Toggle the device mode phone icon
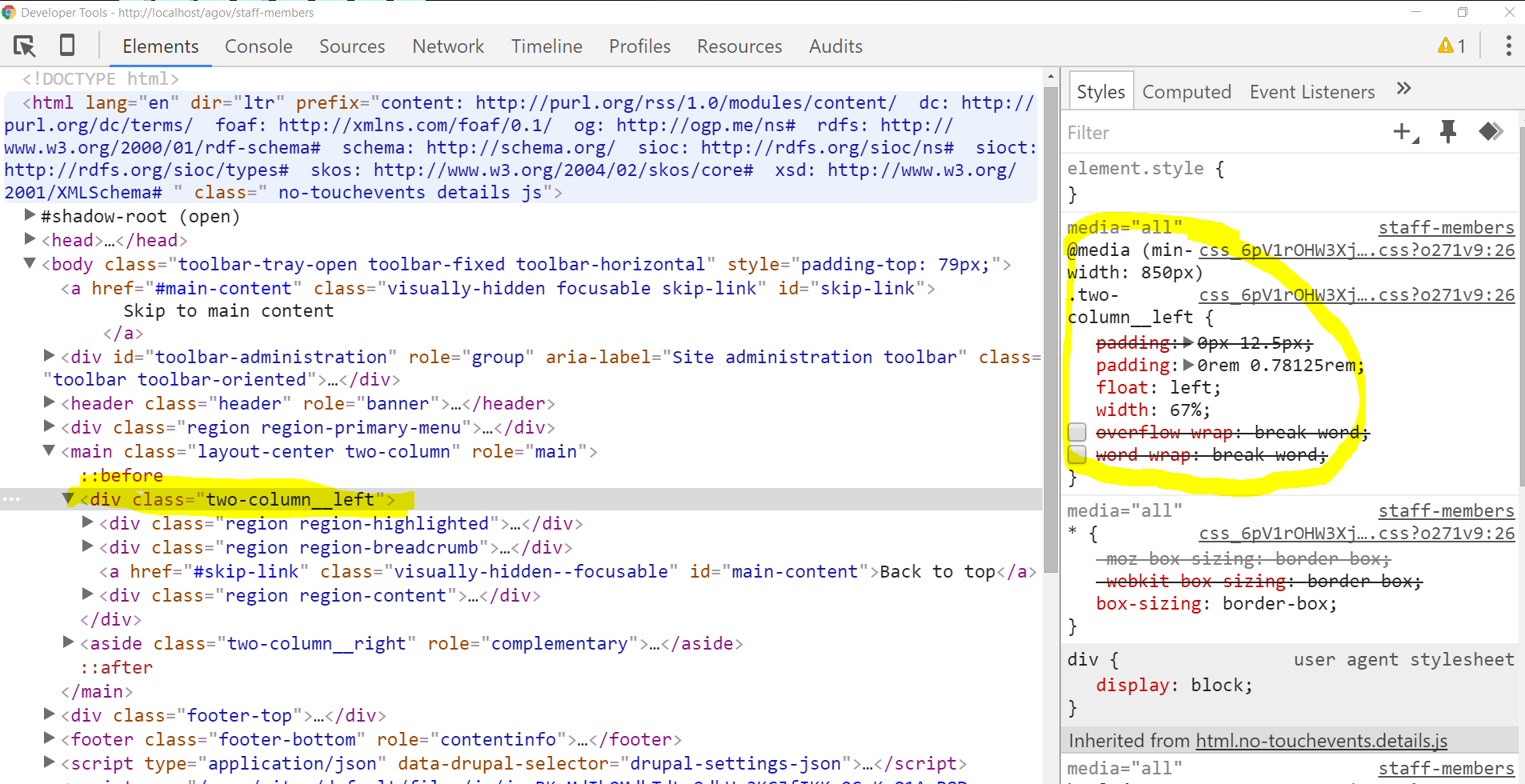Screen dimensions: 1525x784 (x=67, y=46)
